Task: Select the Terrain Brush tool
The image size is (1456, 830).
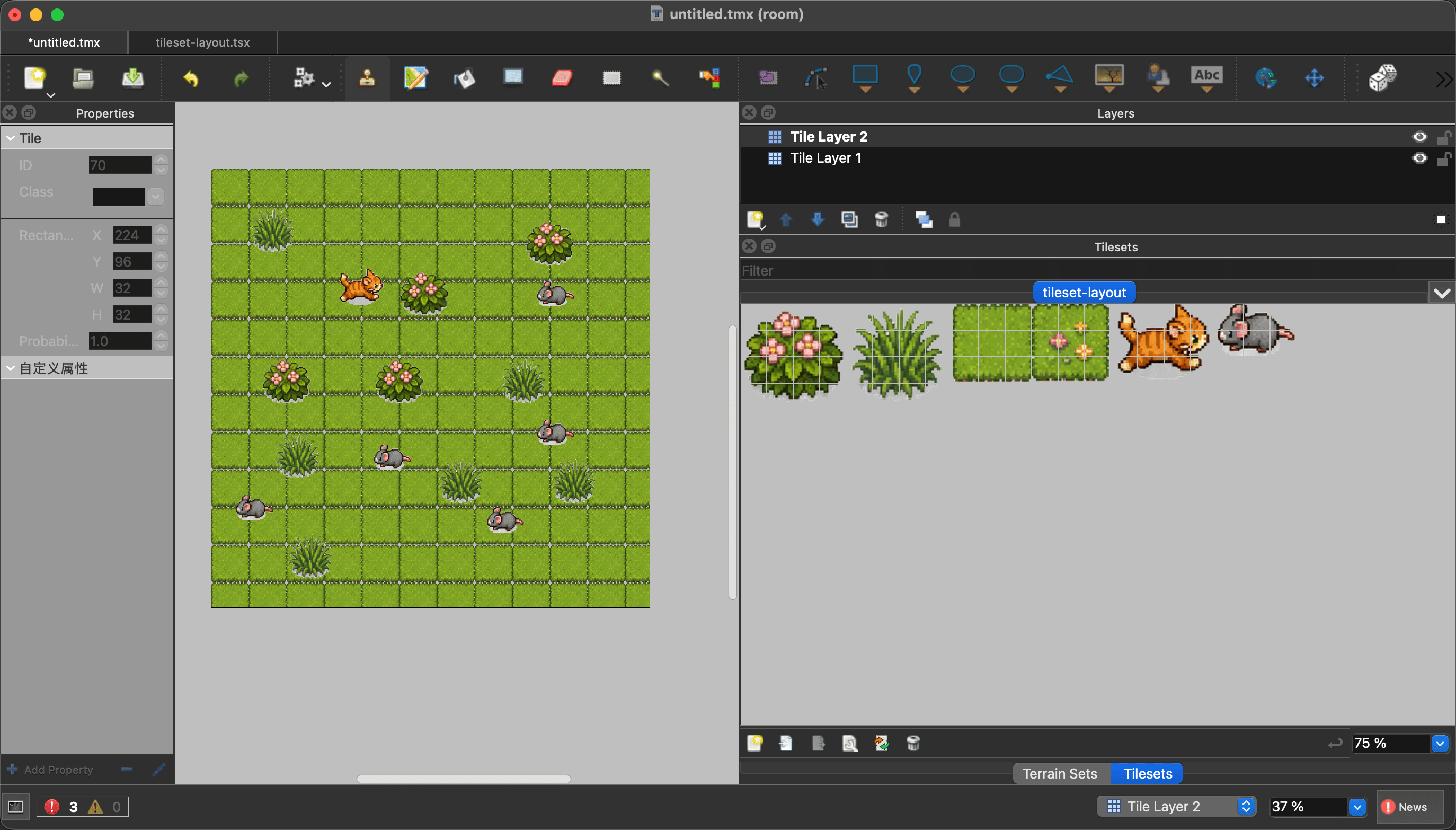Action: 415,78
